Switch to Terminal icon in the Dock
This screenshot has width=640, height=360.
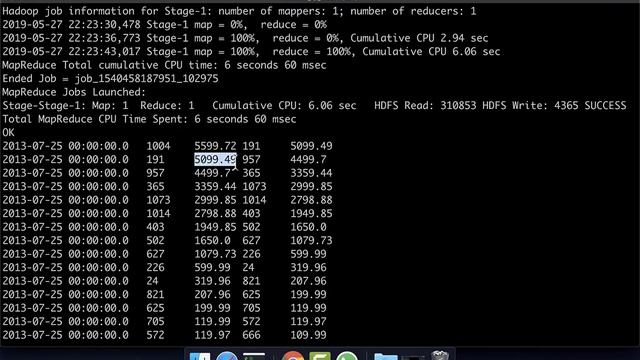pyautogui.click(x=254, y=356)
